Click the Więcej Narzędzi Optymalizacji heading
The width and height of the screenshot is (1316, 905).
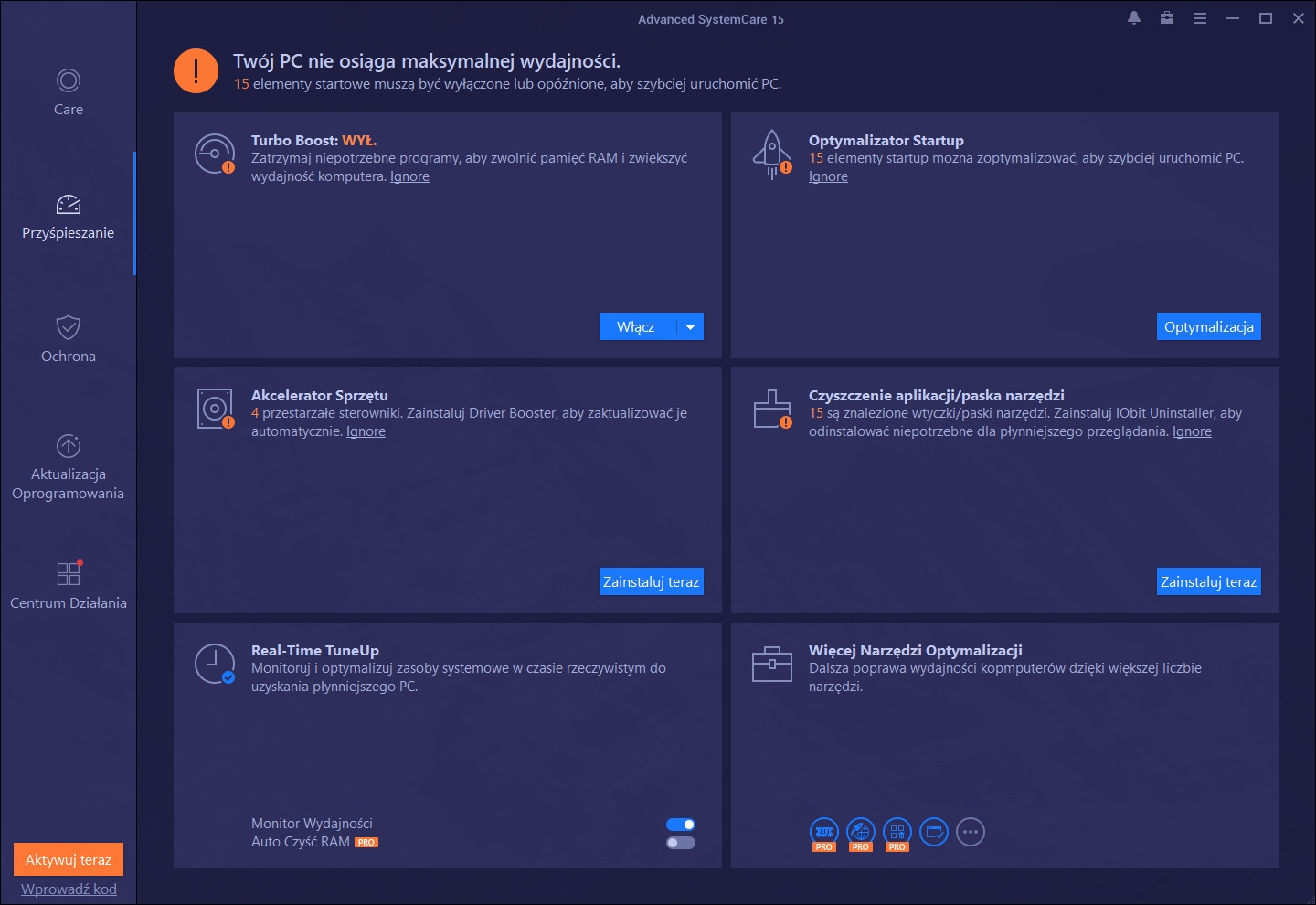point(916,650)
